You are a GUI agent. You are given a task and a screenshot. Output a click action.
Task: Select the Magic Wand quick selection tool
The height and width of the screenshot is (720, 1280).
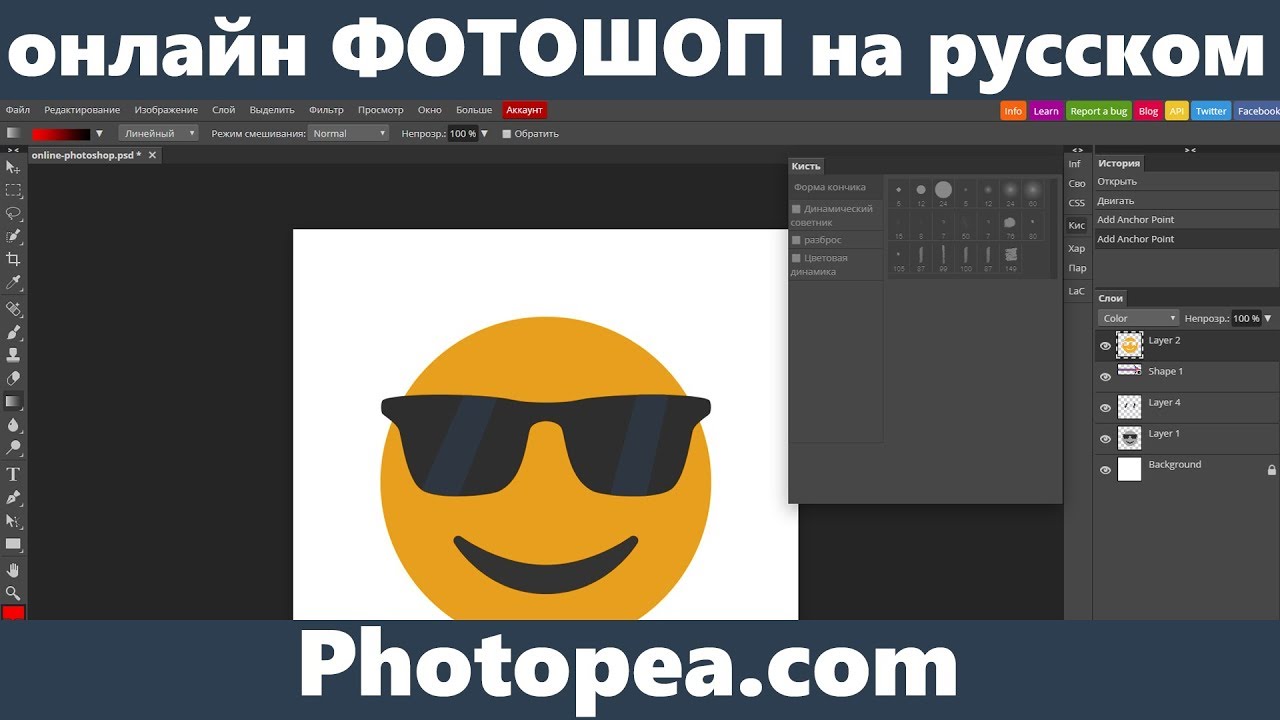click(x=13, y=237)
